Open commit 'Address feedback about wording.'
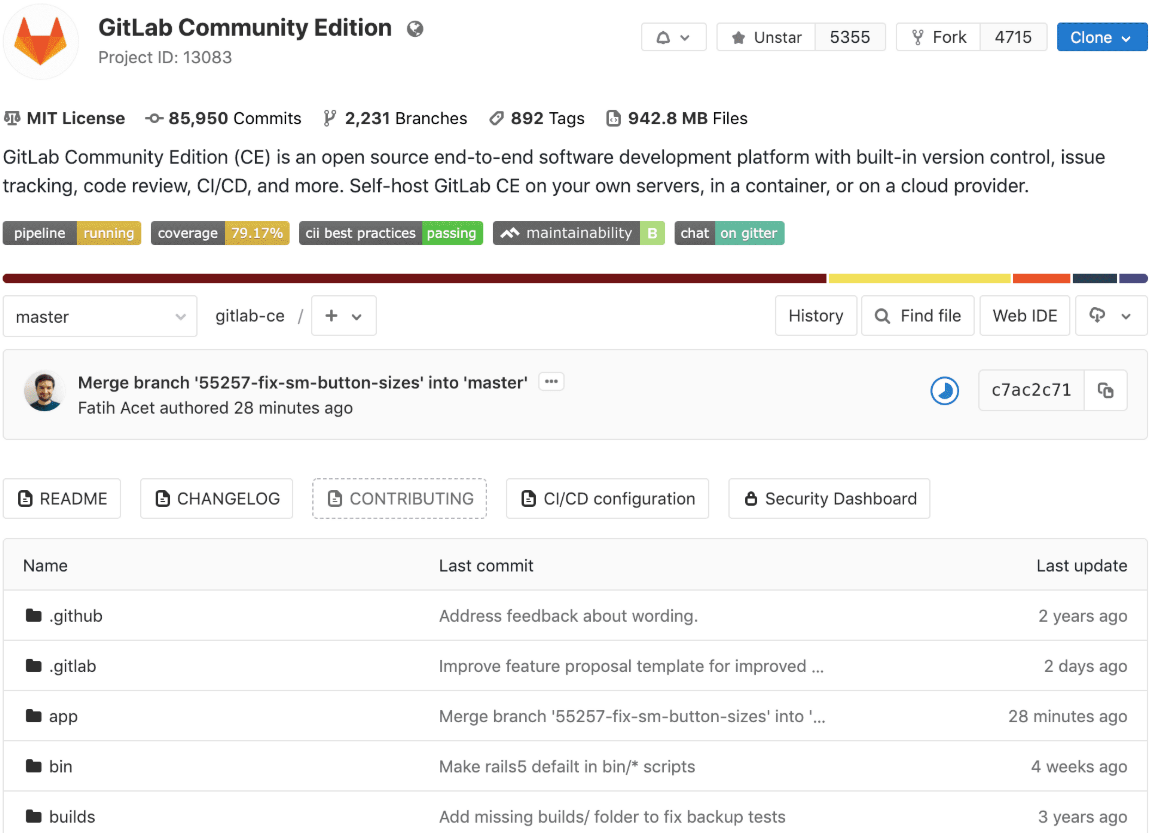Screen dimensions: 1158x833 (x=568, y=616)
